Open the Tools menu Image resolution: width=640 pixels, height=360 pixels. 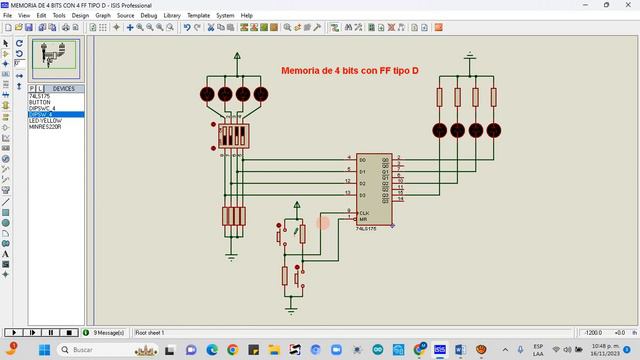[x=59, y=16]
